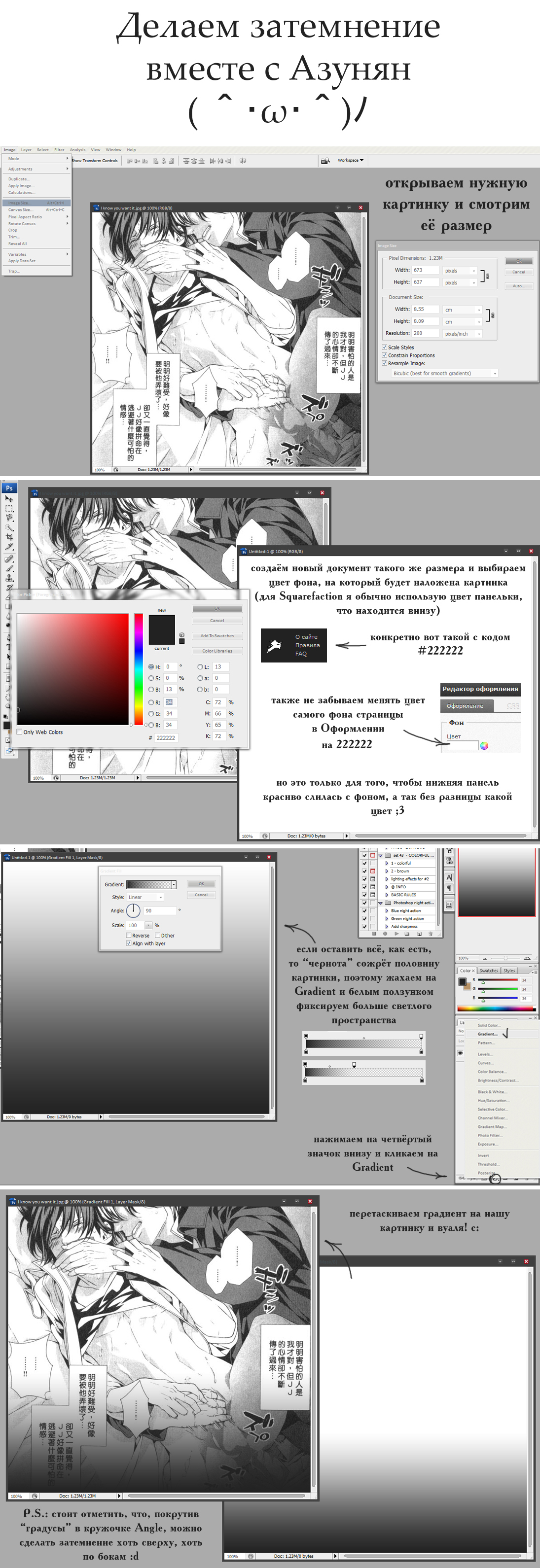
Task: Open the Image menu
Action: click(10, 150)
